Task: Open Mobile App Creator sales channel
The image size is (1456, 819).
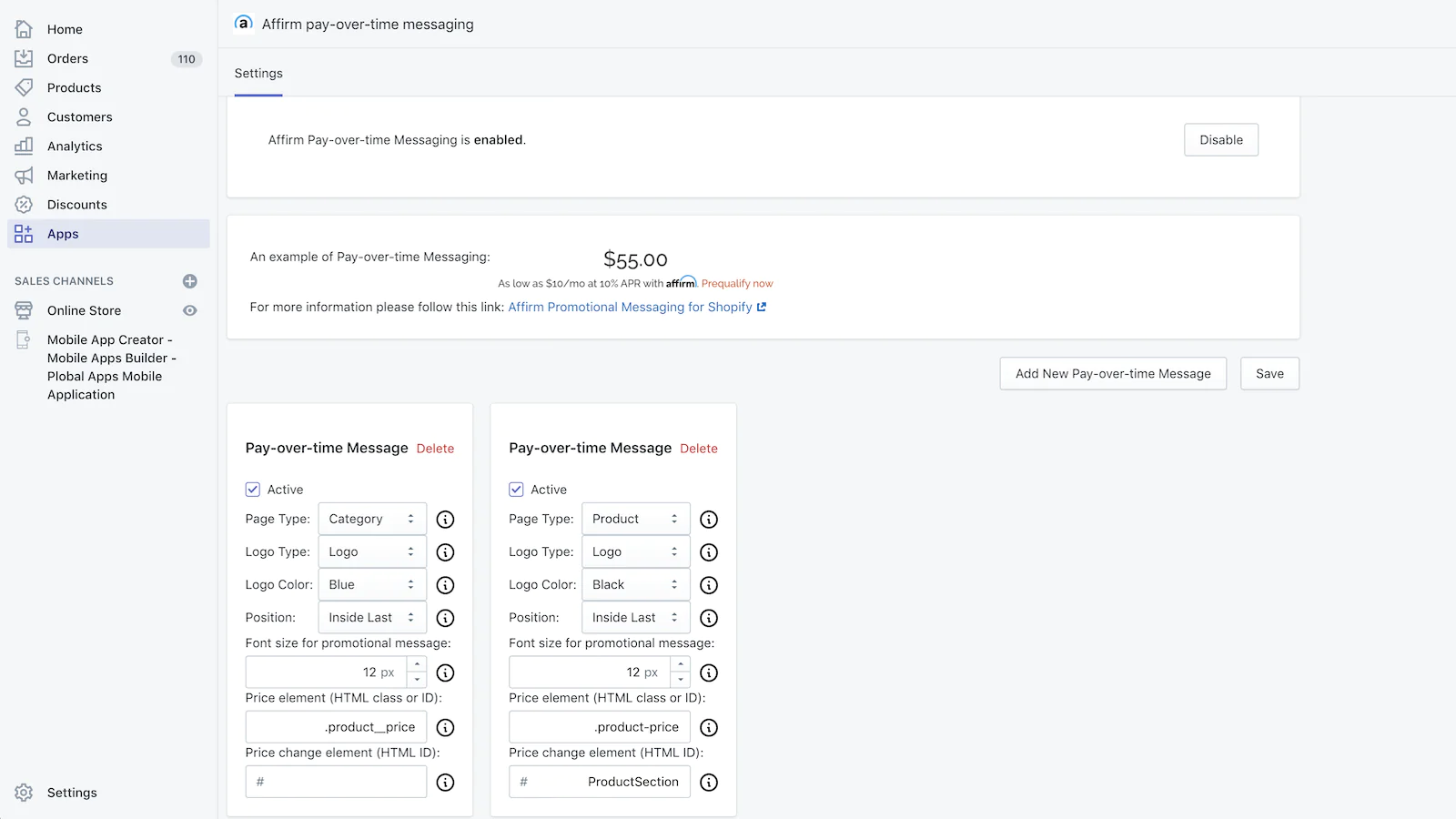Action: click(112, 367)
